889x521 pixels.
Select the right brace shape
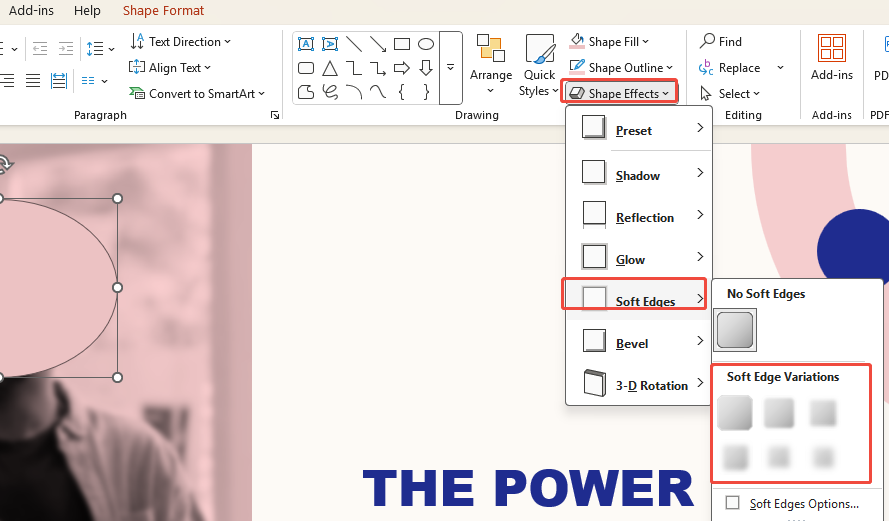(x=426, y=92)
